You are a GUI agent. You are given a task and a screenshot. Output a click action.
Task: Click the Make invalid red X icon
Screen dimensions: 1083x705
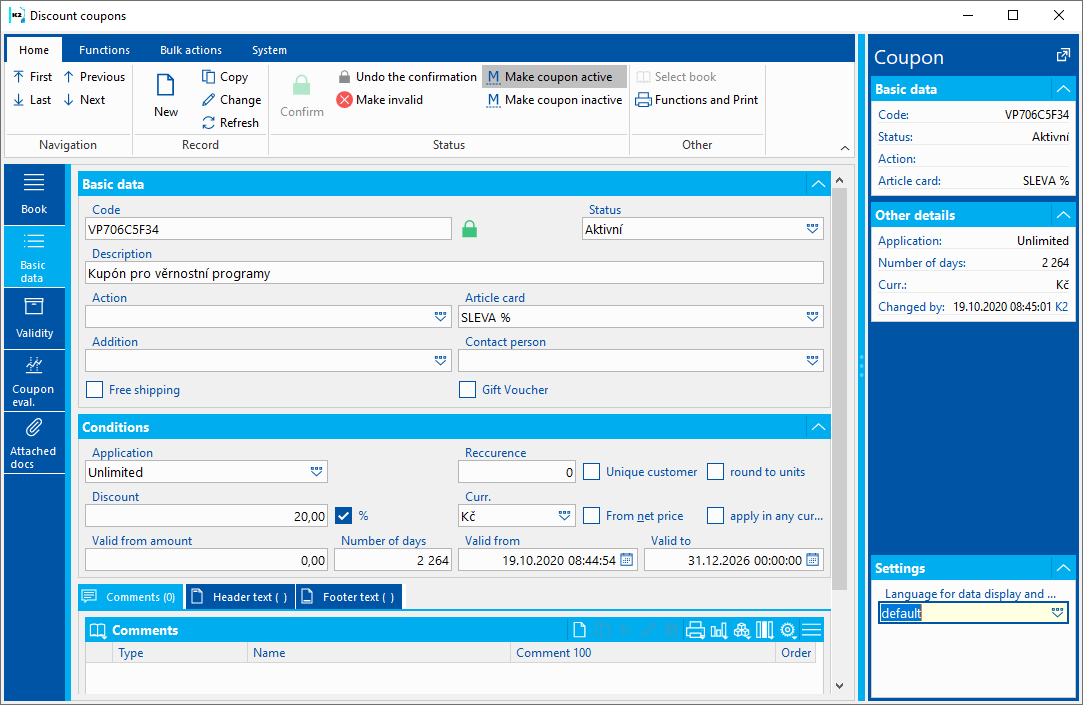click(x=345, y=99)
